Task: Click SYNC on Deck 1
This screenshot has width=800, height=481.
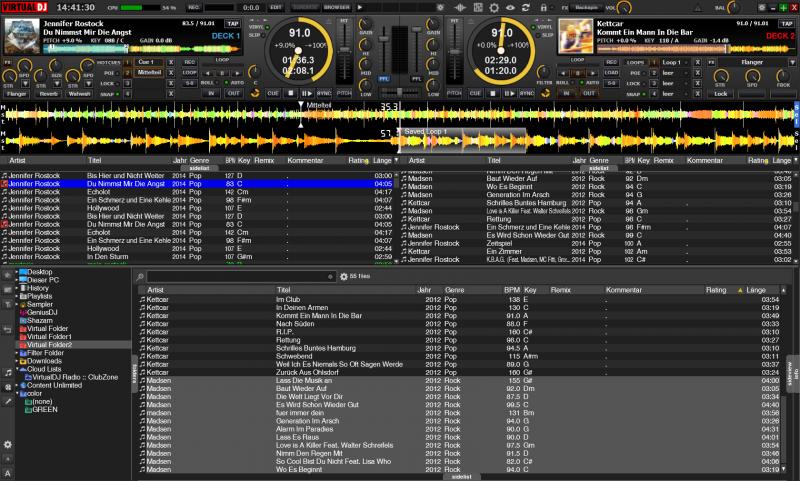Action: click(x=323, y=93)
